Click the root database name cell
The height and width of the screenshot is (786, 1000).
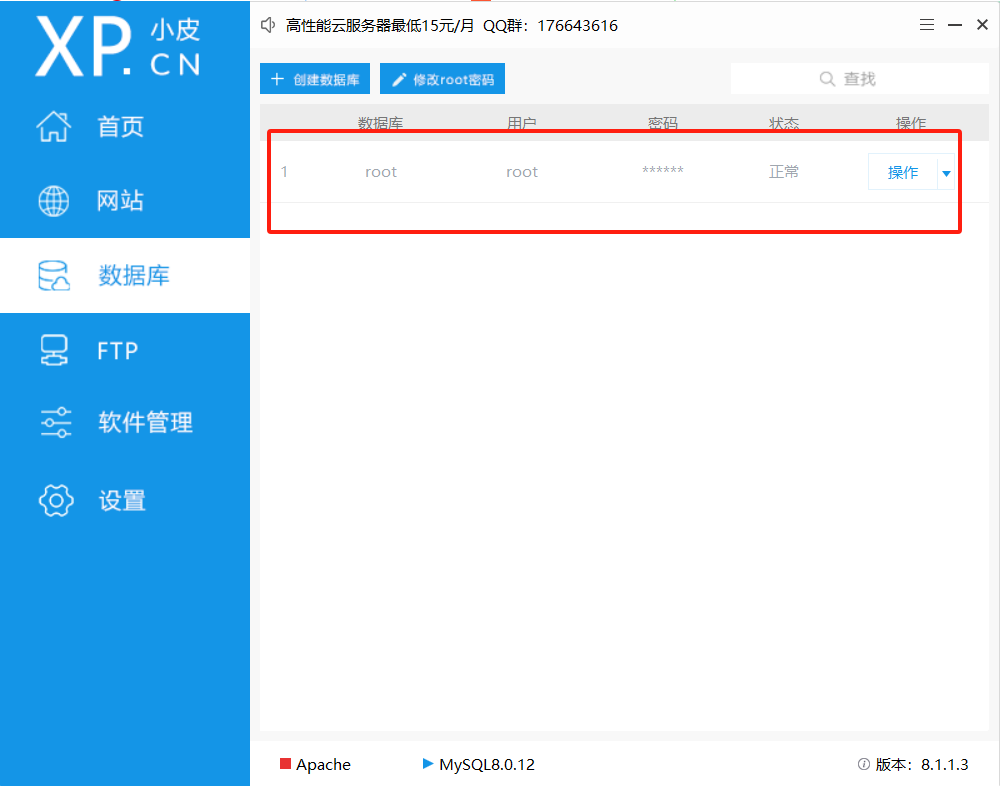pyautogui.click(x=381, y=172)
